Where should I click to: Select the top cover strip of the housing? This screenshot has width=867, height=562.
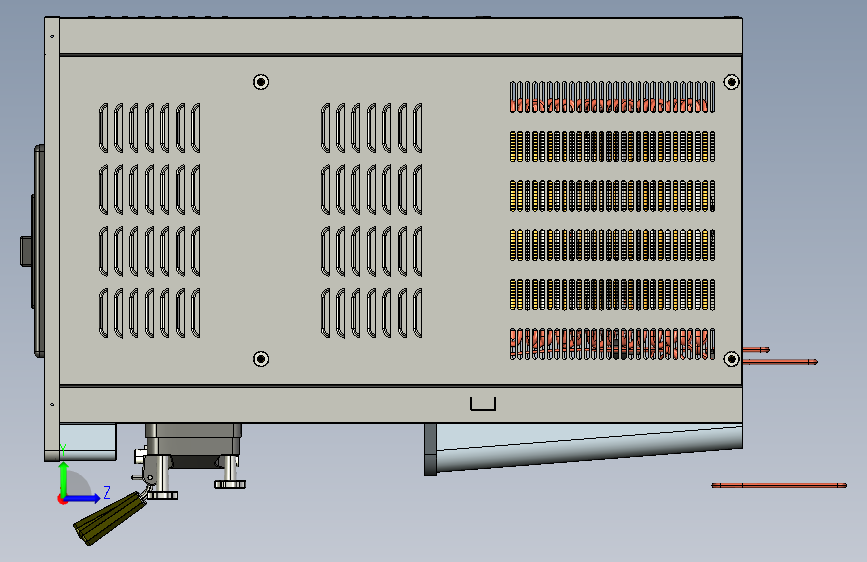click(400, 36)
